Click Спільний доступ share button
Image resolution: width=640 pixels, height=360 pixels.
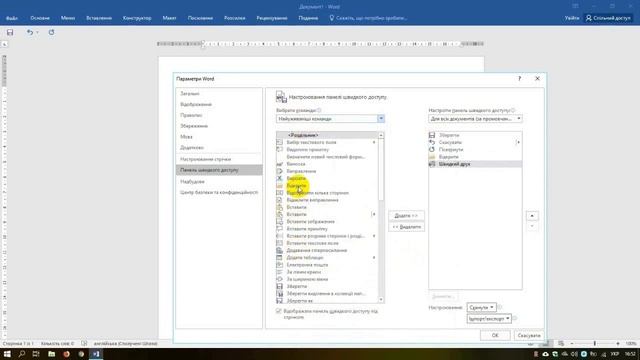click(x=608, y=18)
